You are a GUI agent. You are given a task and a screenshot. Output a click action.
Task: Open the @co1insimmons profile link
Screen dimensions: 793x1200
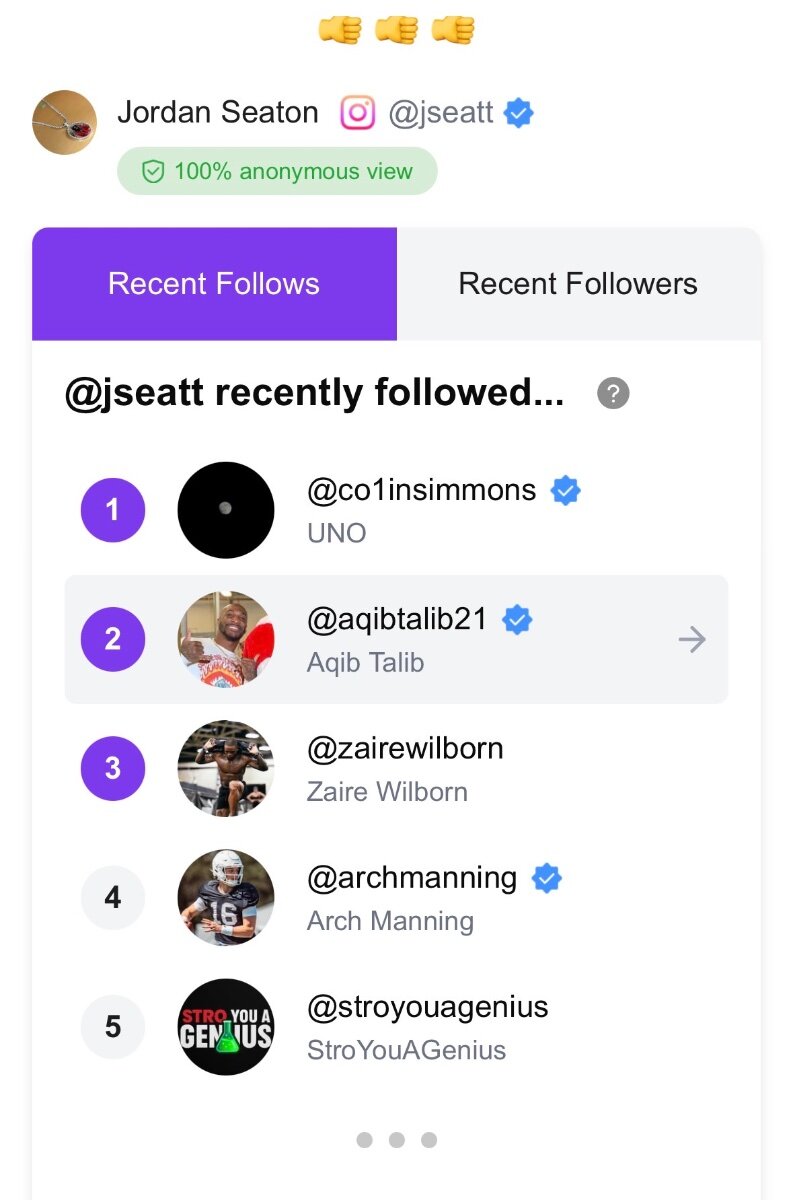tap(421, 490)
